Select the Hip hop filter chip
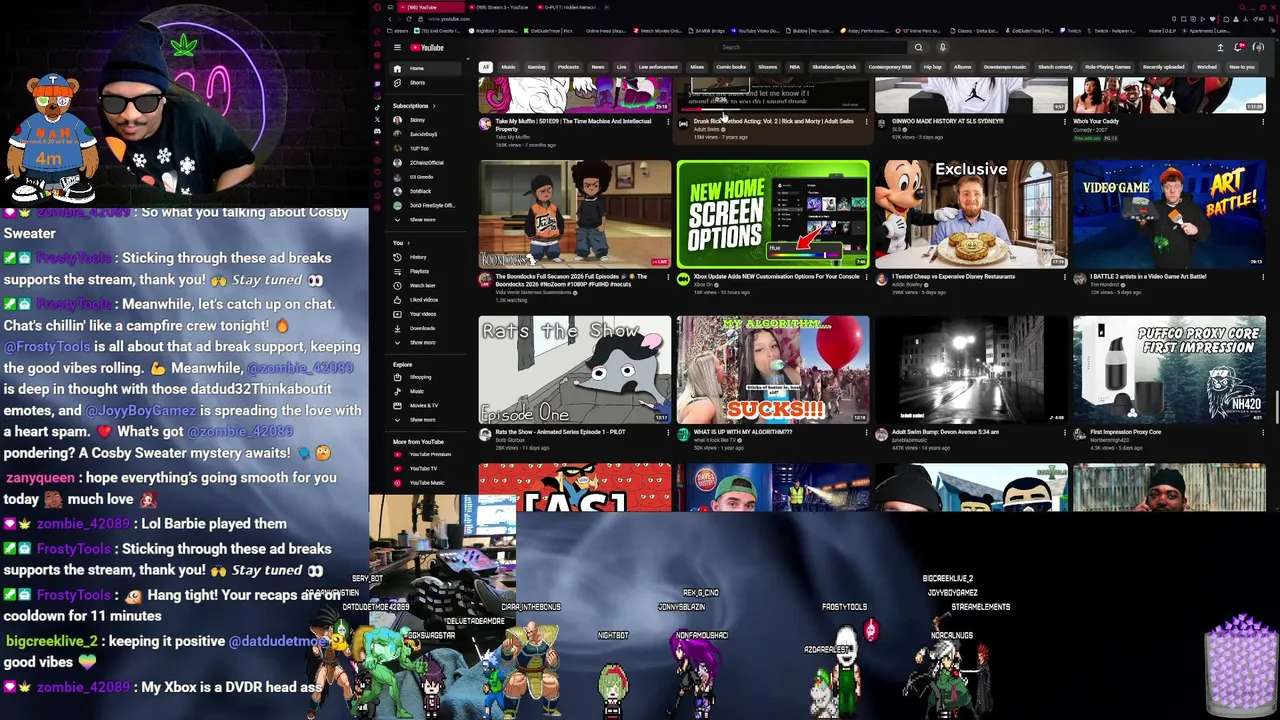Viewport: 1280px width, 720px height. coord(932,67)
